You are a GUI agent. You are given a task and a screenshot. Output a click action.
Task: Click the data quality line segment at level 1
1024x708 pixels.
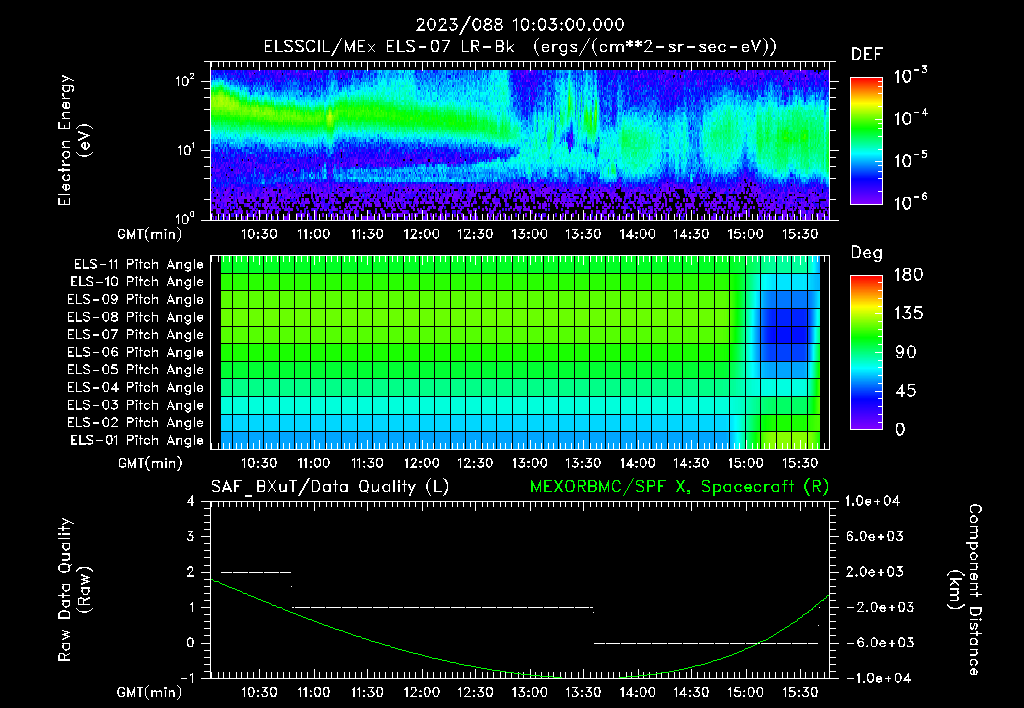(x=443, y=607)
